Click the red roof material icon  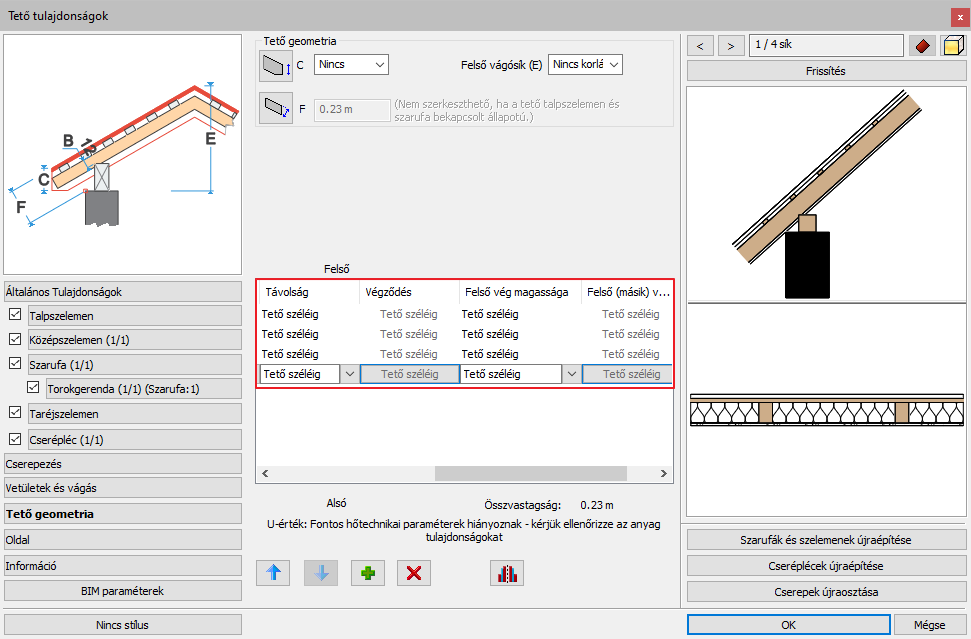[x=922, y=46]
